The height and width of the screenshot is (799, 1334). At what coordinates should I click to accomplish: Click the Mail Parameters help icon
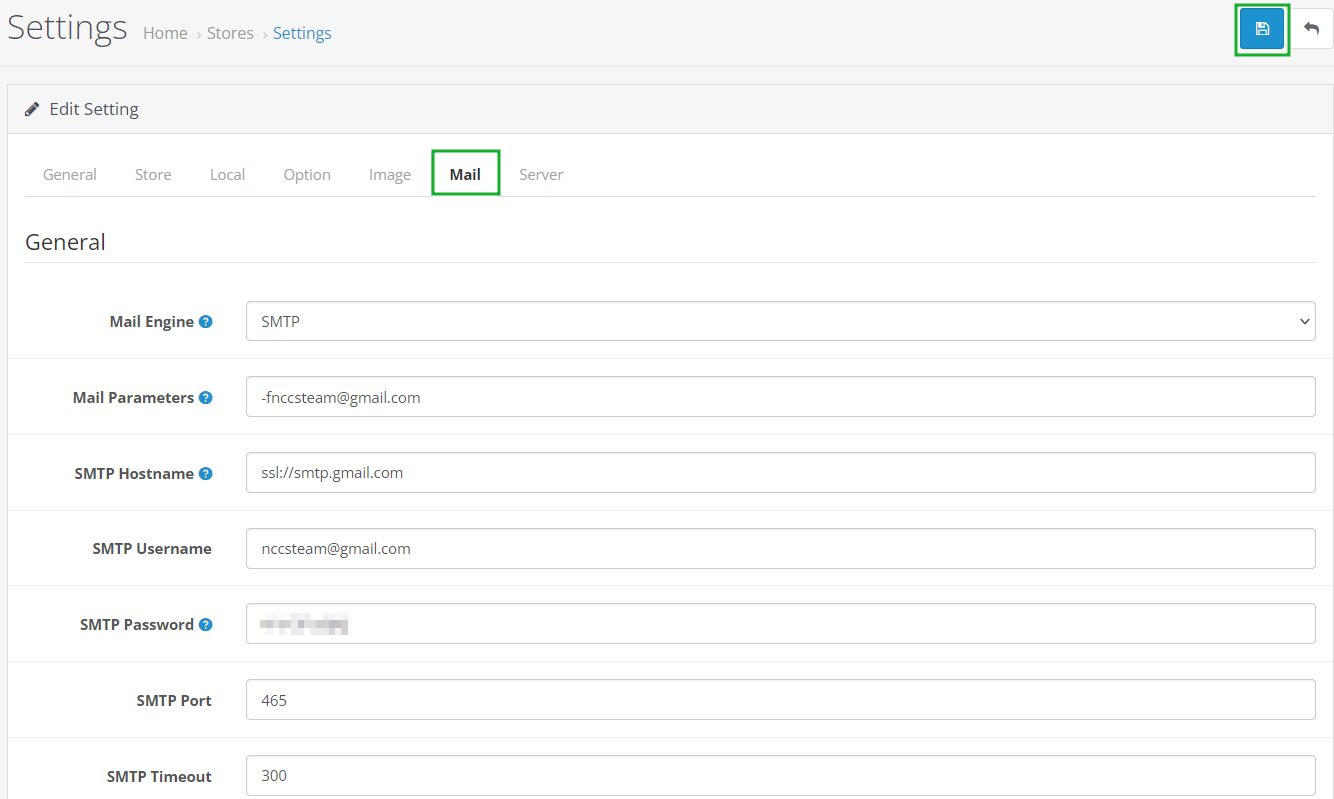205,397
